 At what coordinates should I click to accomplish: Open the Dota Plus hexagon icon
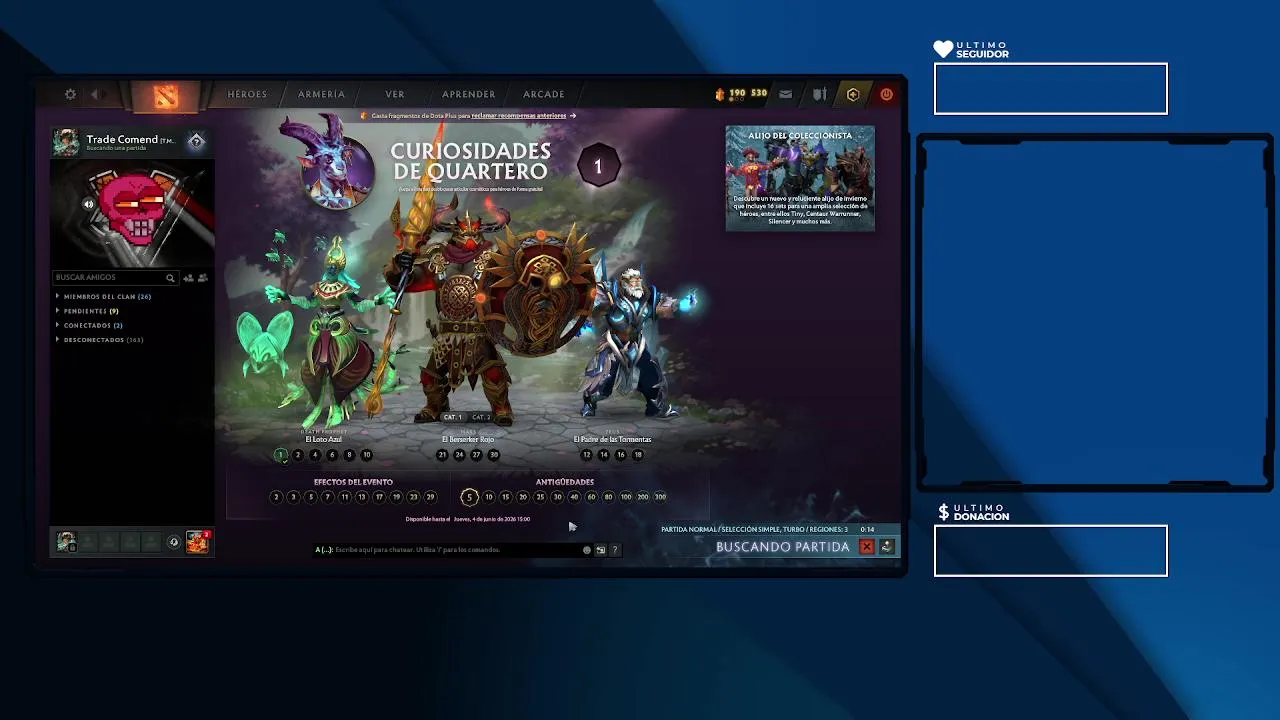coord(853,94)
